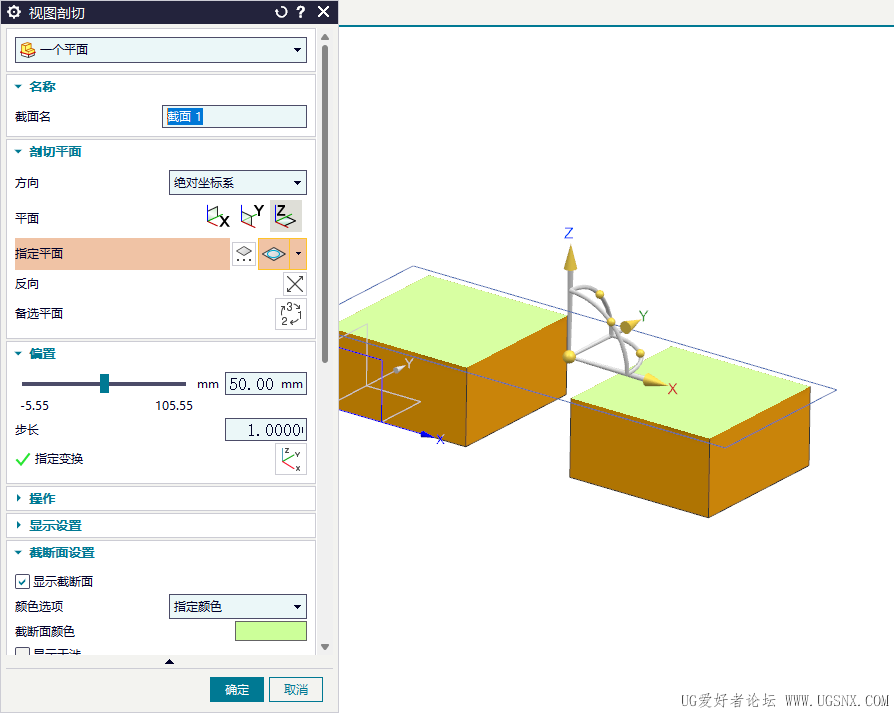Select the X plane orientation icon
Image resolution: width=894 pixels, height=713 pixels.
pyautogui.click(x=217, y=216)
